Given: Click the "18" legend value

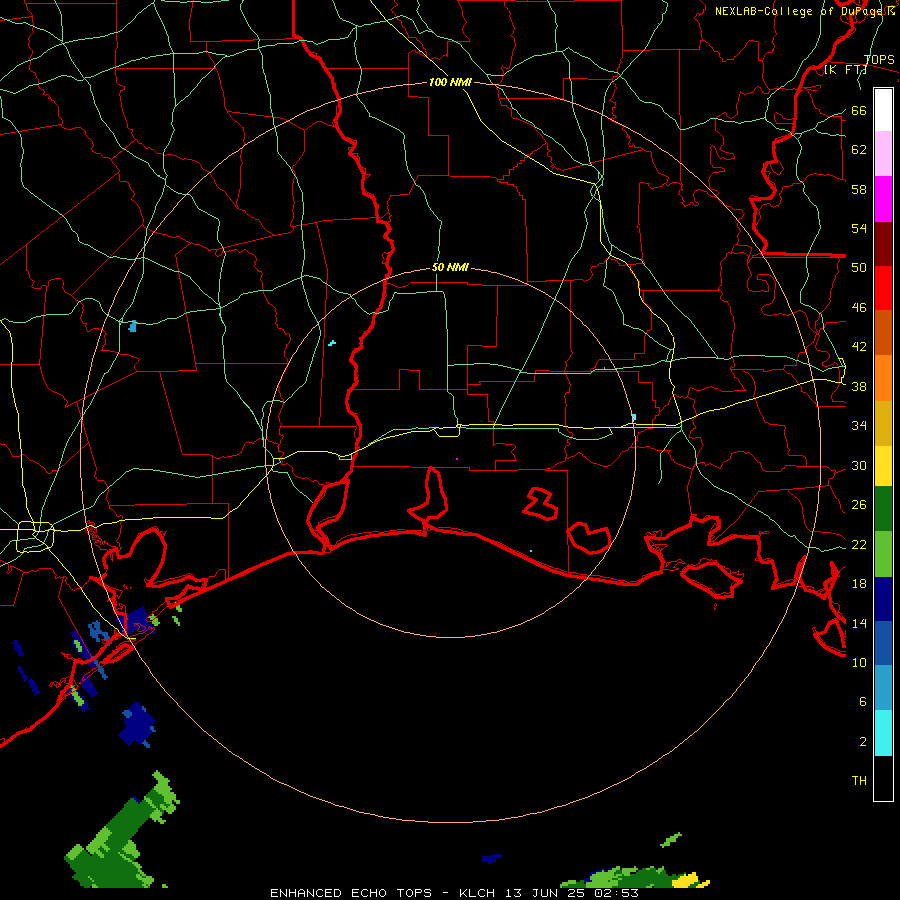Looking at the screenshot, I should click(859, 584).
